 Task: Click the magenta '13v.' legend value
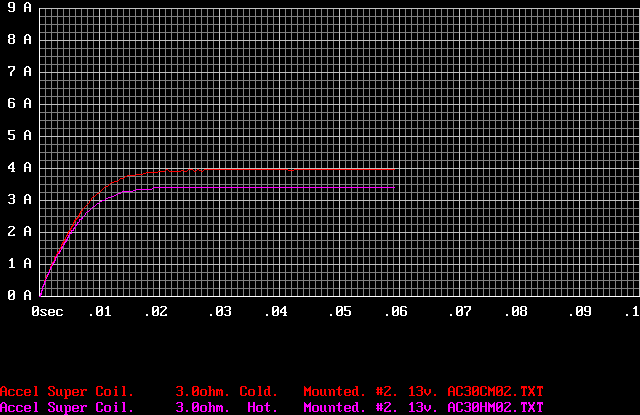(423, 408)
